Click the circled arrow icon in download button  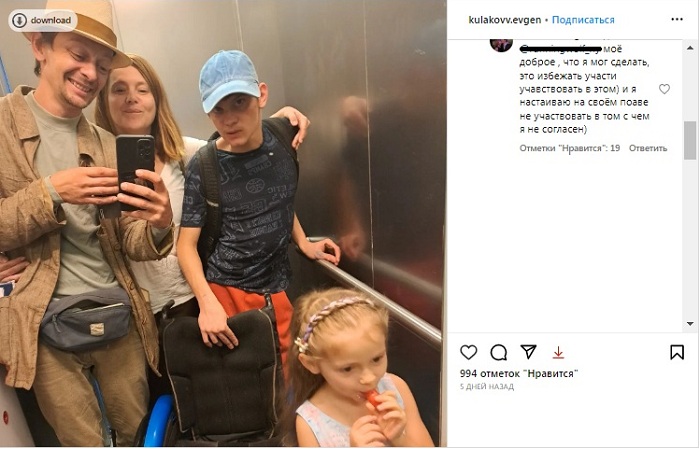tap(19, 21)
